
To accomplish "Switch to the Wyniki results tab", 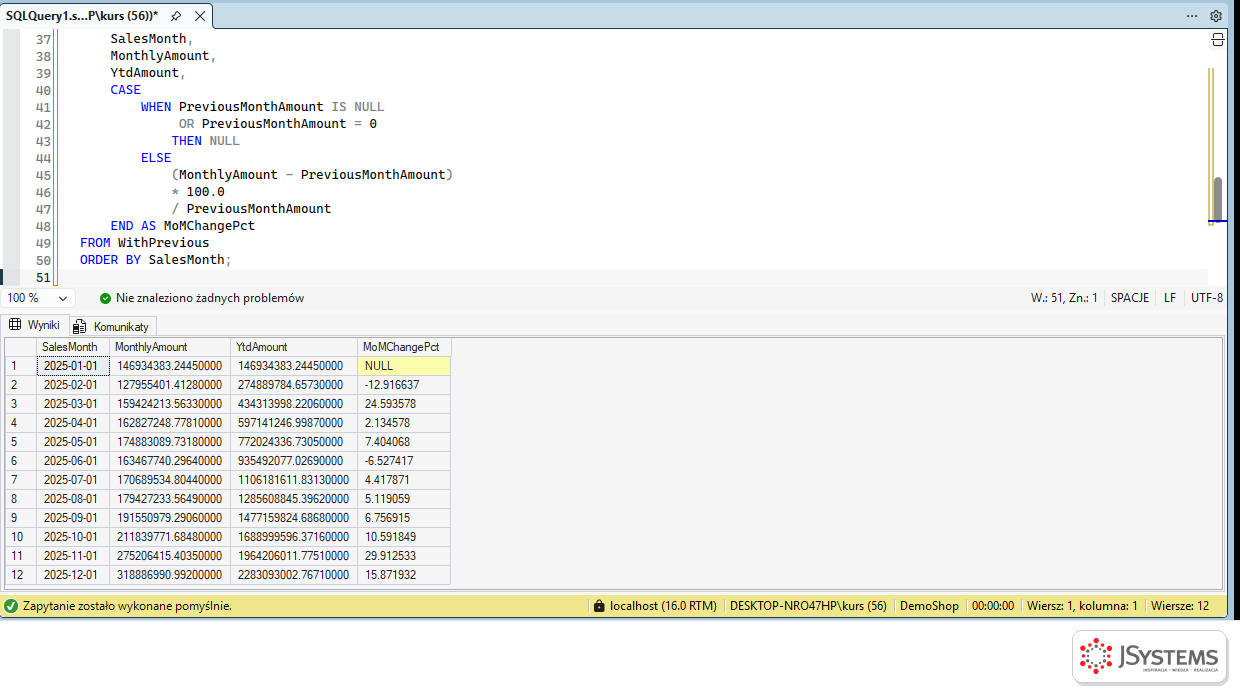I will 34,325.
